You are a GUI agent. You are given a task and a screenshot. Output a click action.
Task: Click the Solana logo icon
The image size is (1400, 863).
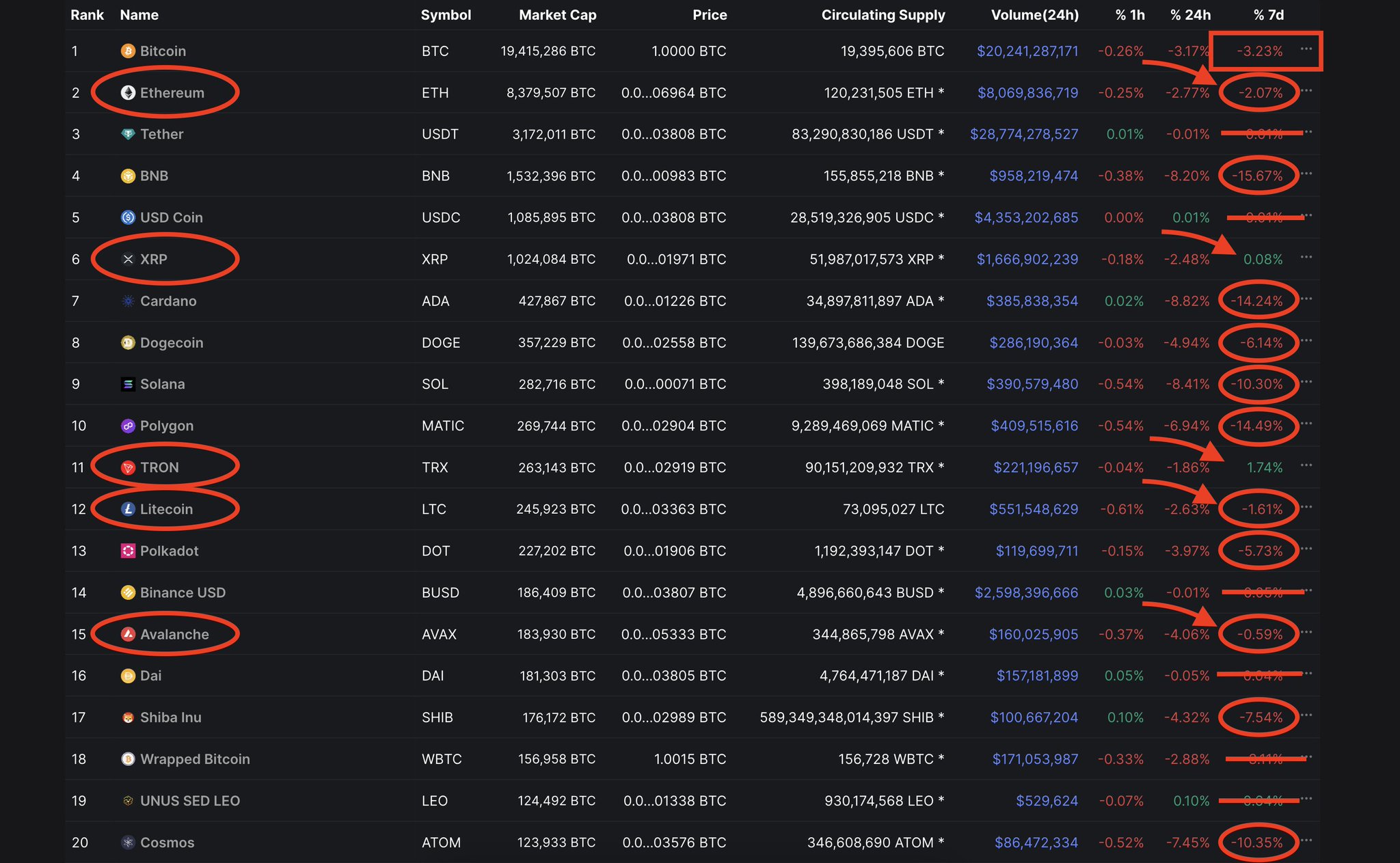128,385
